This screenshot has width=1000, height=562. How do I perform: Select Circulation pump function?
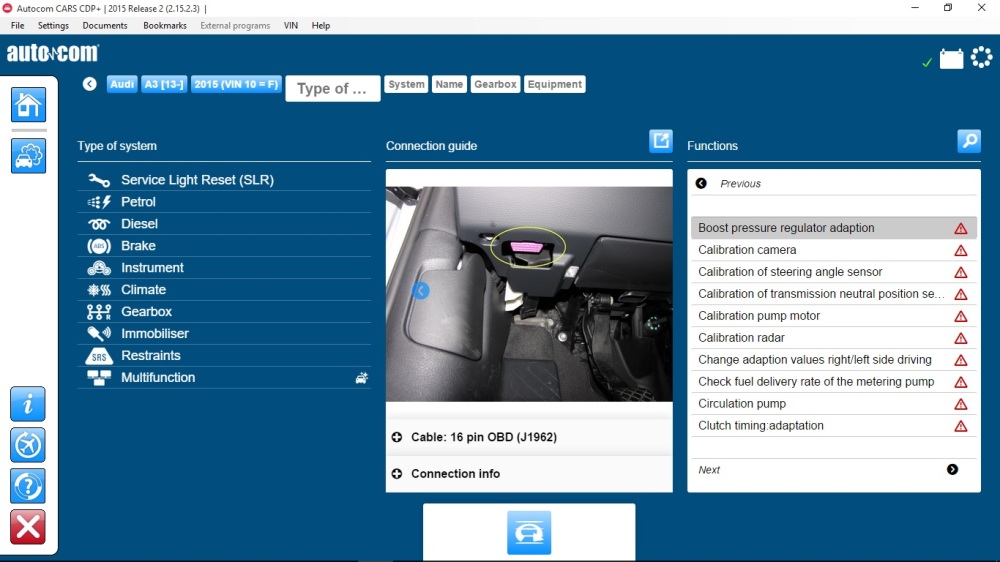tap(834, 404)
